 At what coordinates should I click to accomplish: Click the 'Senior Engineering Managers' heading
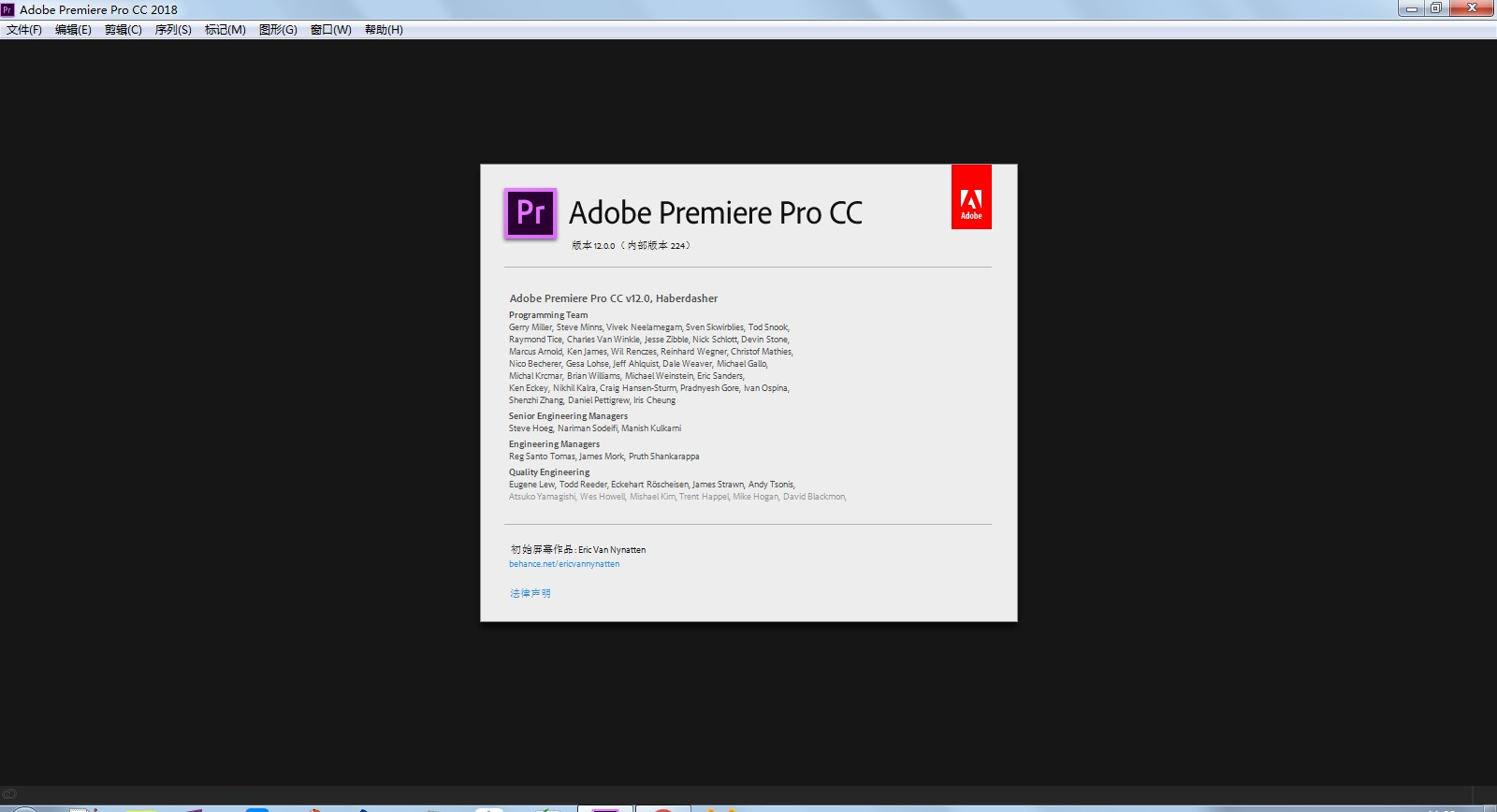(568, 416)
